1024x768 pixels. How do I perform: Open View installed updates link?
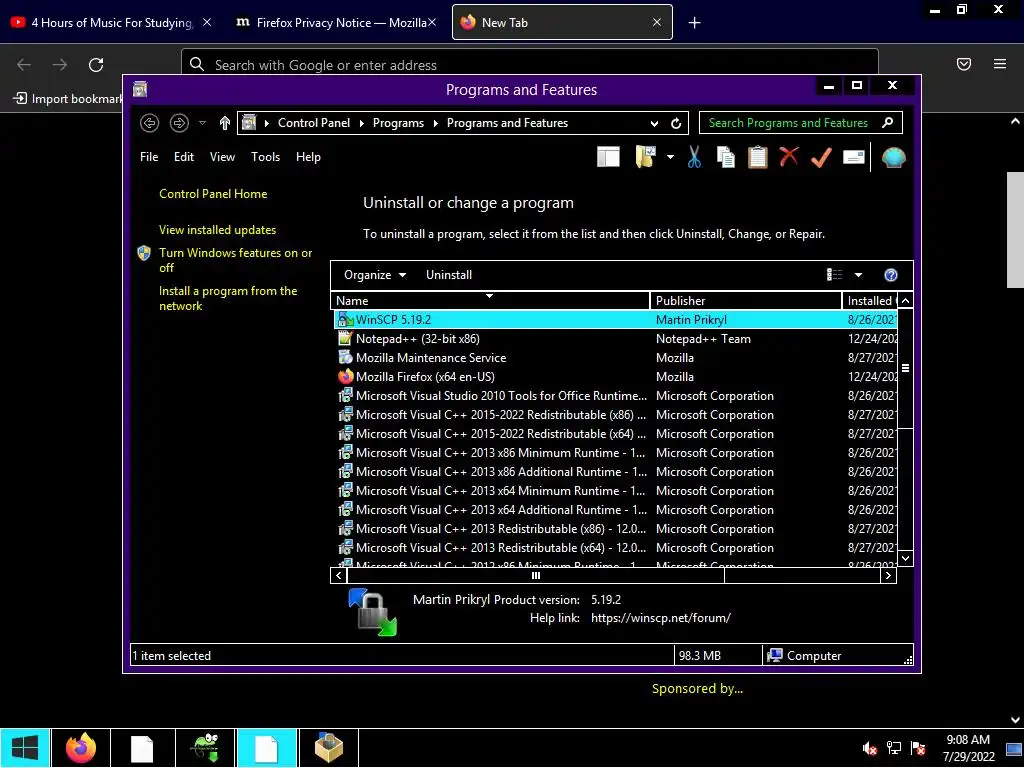[x=217, y=230]
